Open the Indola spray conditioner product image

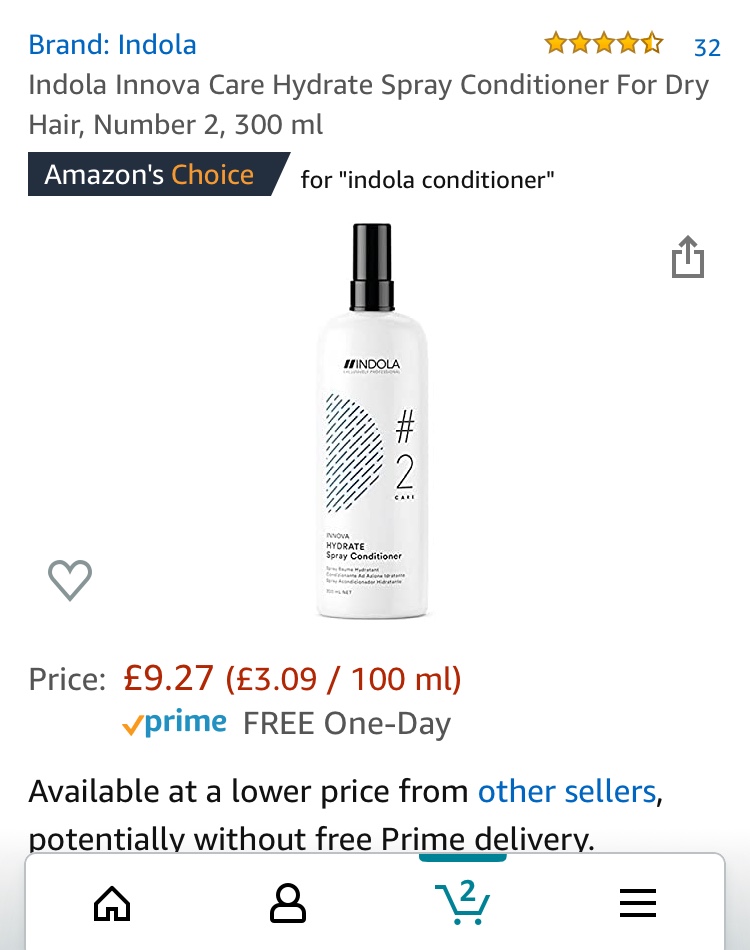(372, 420)
